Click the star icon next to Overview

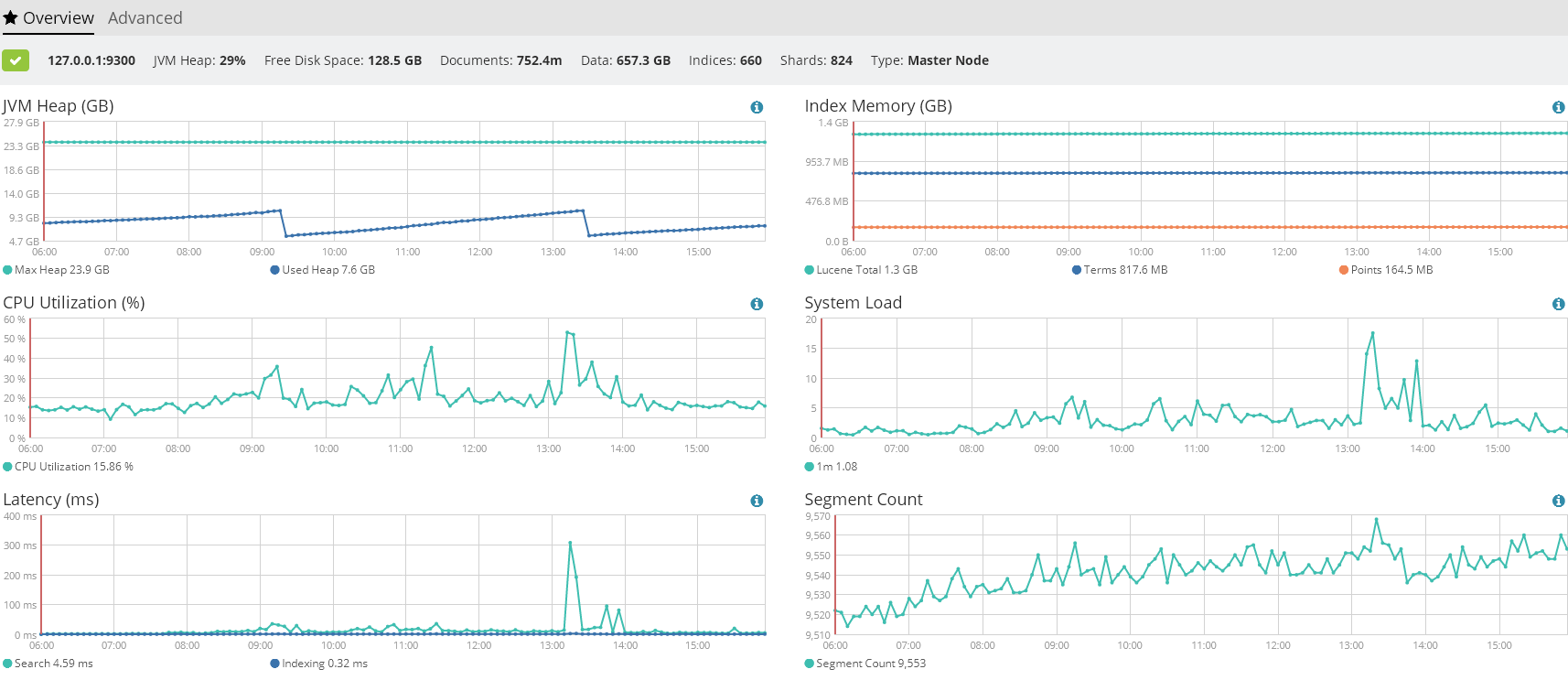click(10, 17)
